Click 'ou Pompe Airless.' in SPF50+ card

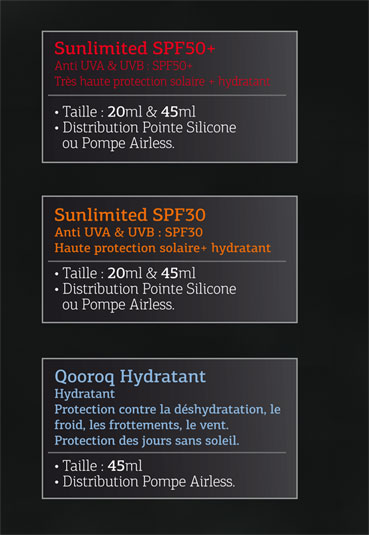(118, 144)
